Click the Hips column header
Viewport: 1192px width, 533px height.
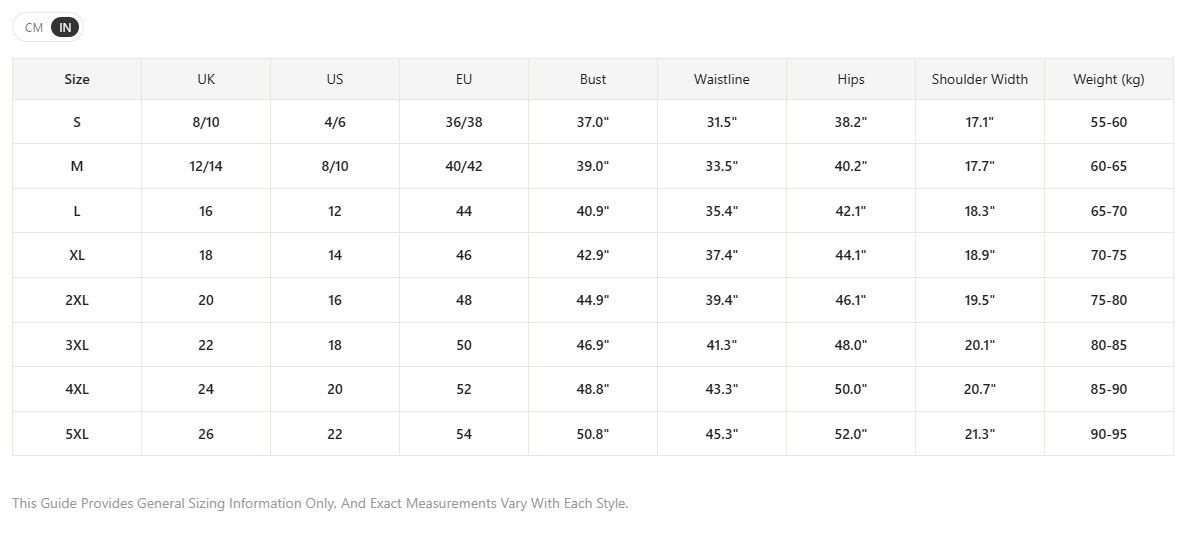851,79
